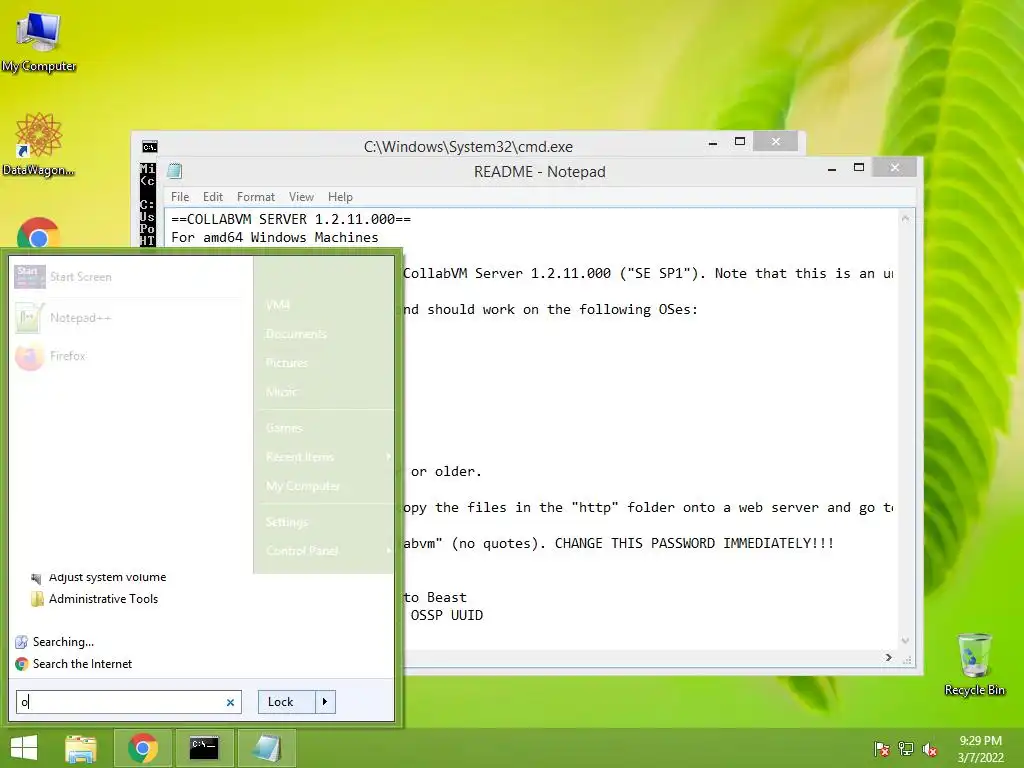Click the Start menu search field

(x=129, y=702)
